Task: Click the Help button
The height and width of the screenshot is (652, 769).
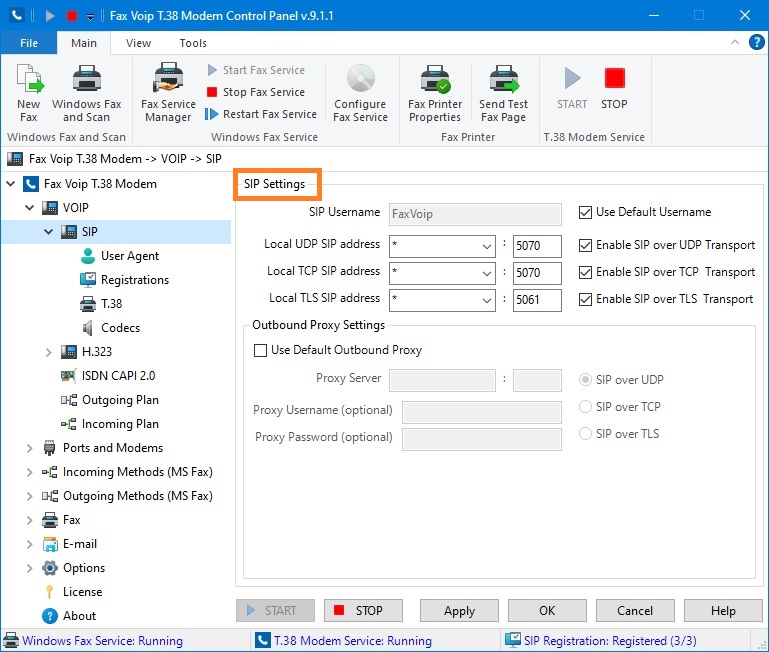Action: click(x=723, y=611)
